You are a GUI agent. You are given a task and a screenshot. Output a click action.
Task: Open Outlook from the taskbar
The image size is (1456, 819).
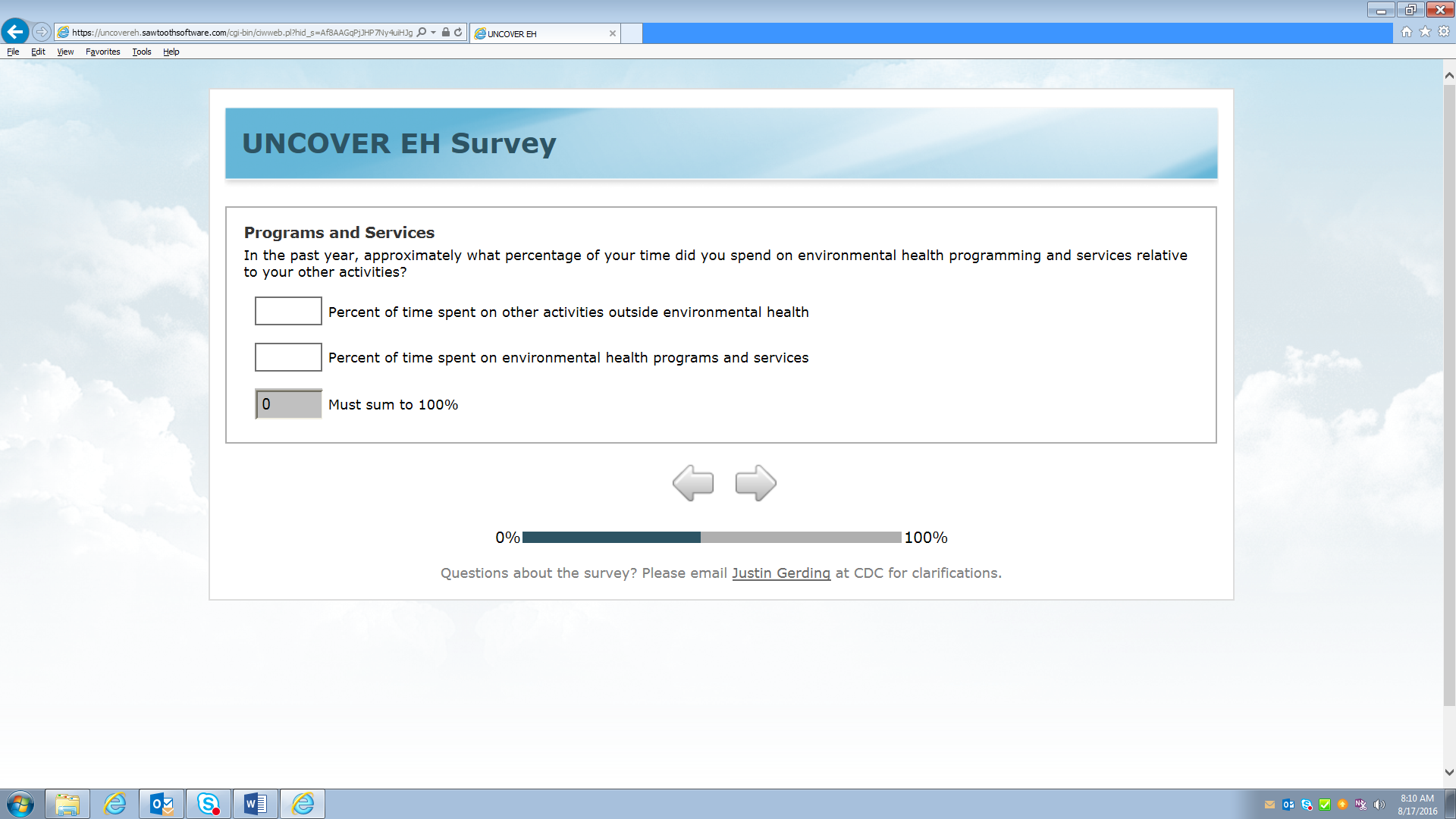162,804
